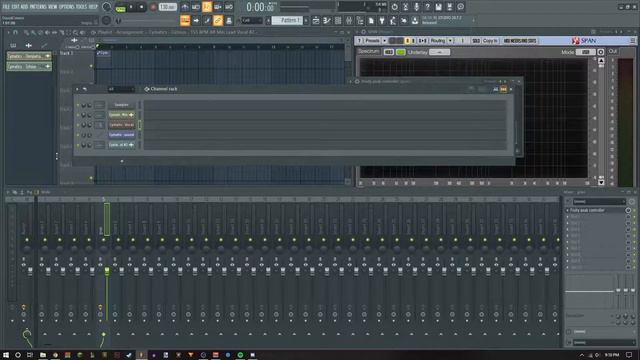Open the SPAN Underlay selector

[439, 52]
